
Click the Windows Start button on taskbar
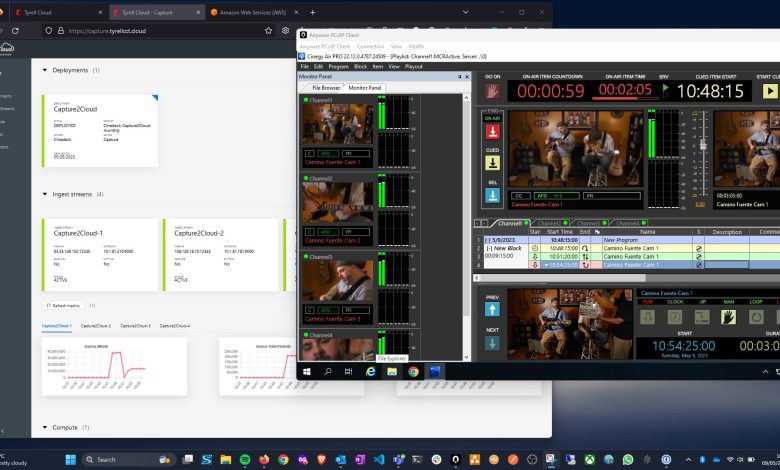[71, 459]
